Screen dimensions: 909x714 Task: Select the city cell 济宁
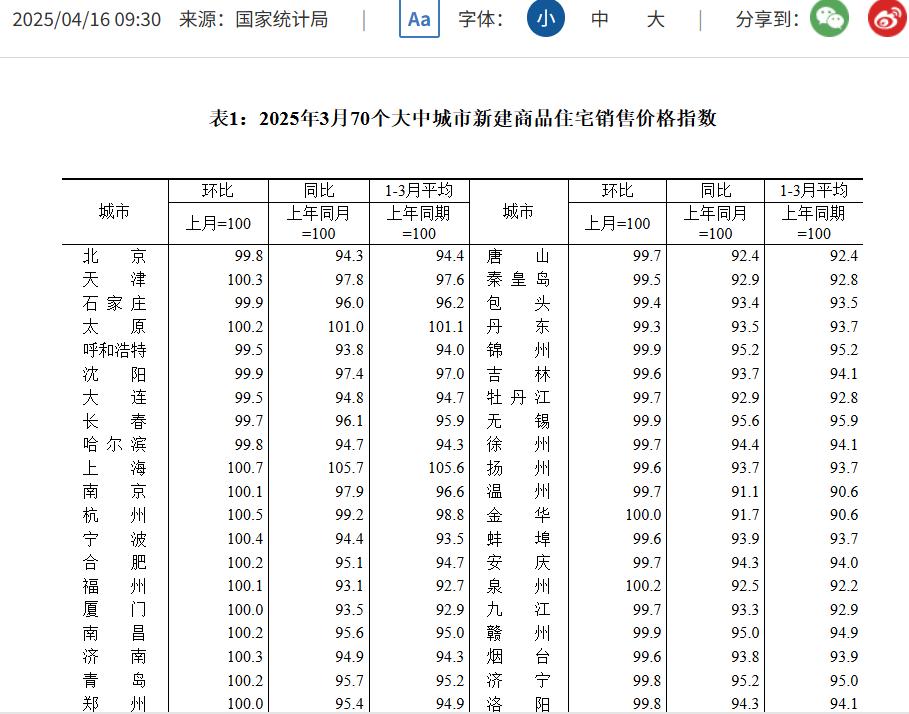[518, 680]
